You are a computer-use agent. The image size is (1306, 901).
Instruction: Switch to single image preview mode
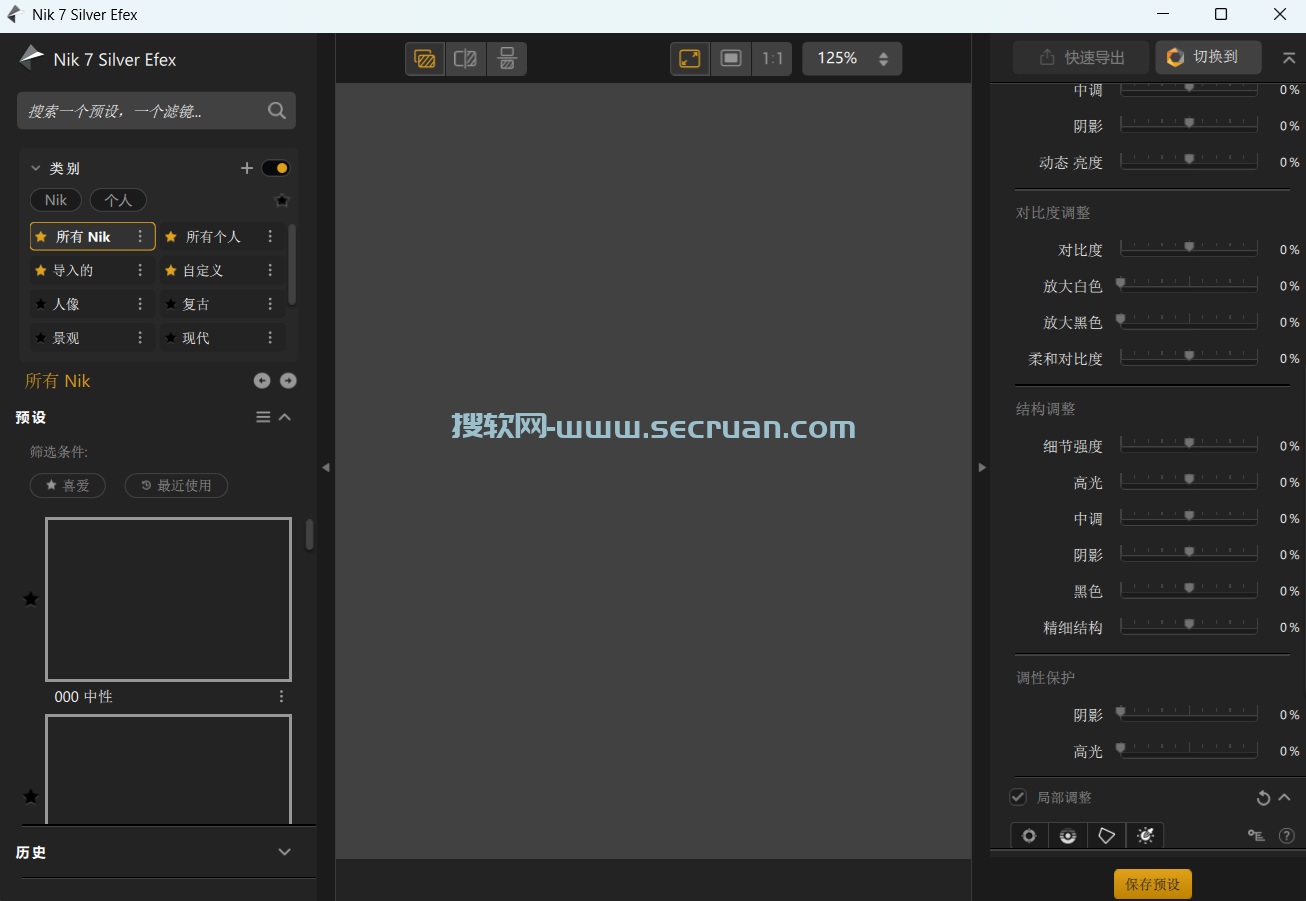[x=425, y=59]
